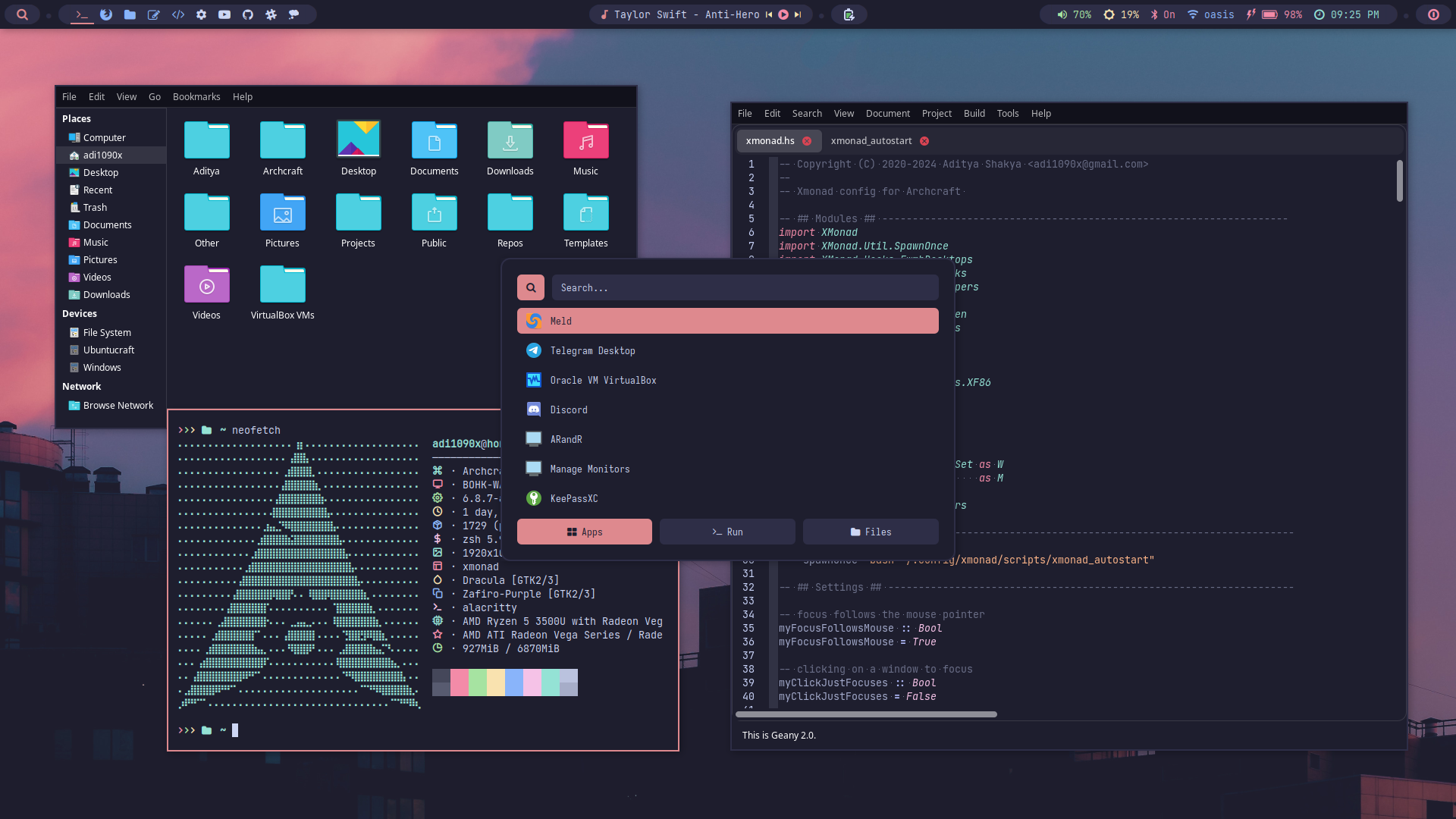Click the launcher Search input field
This screenshot has height=819, width=1456.
tap(745, 288)
